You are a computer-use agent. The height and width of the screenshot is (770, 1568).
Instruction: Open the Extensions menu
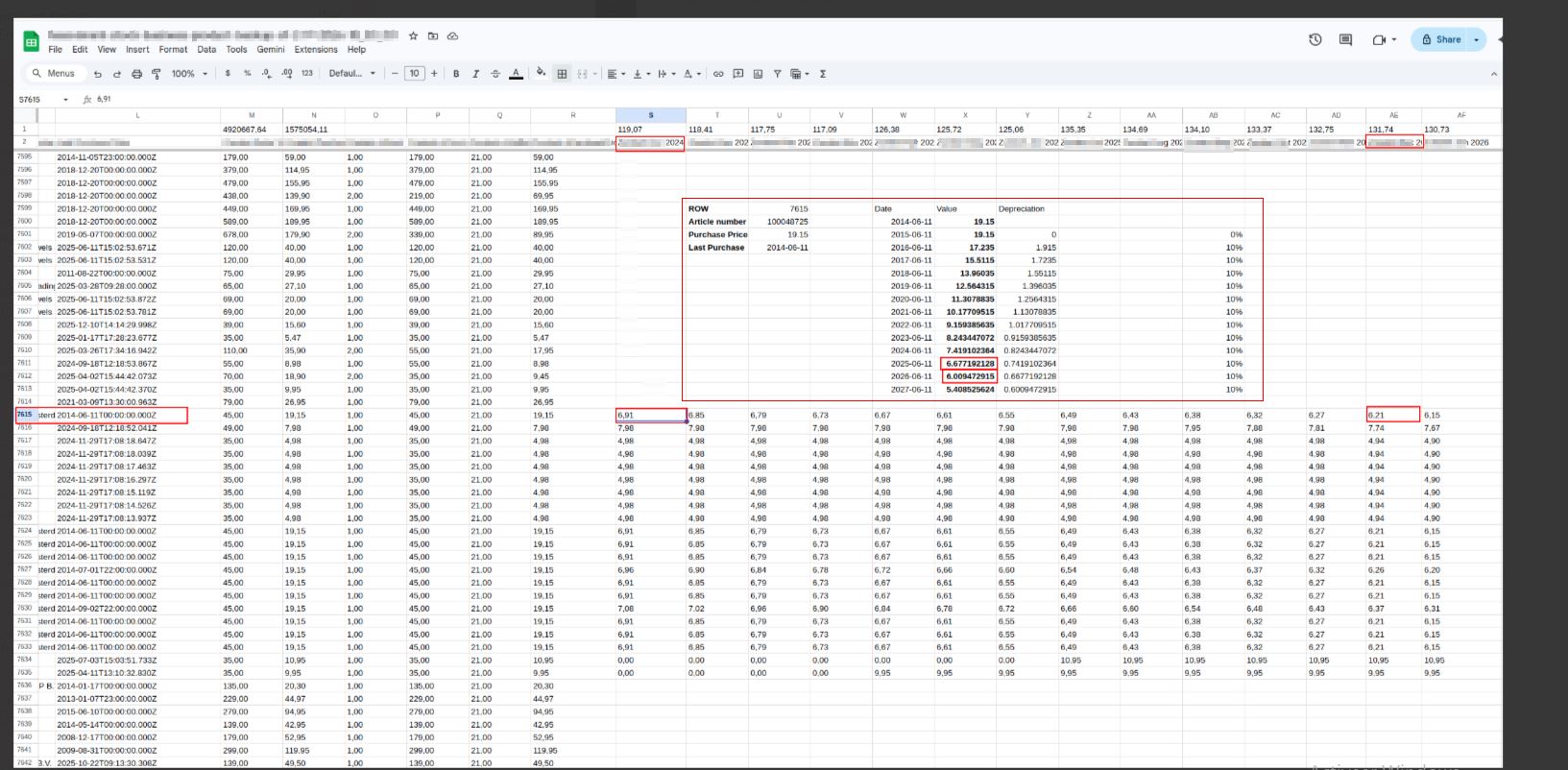[x=316, y=50]
